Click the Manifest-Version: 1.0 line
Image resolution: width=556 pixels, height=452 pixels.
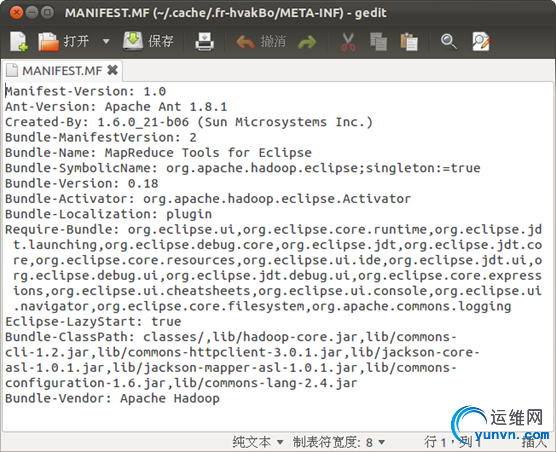[x=85, y=91]
